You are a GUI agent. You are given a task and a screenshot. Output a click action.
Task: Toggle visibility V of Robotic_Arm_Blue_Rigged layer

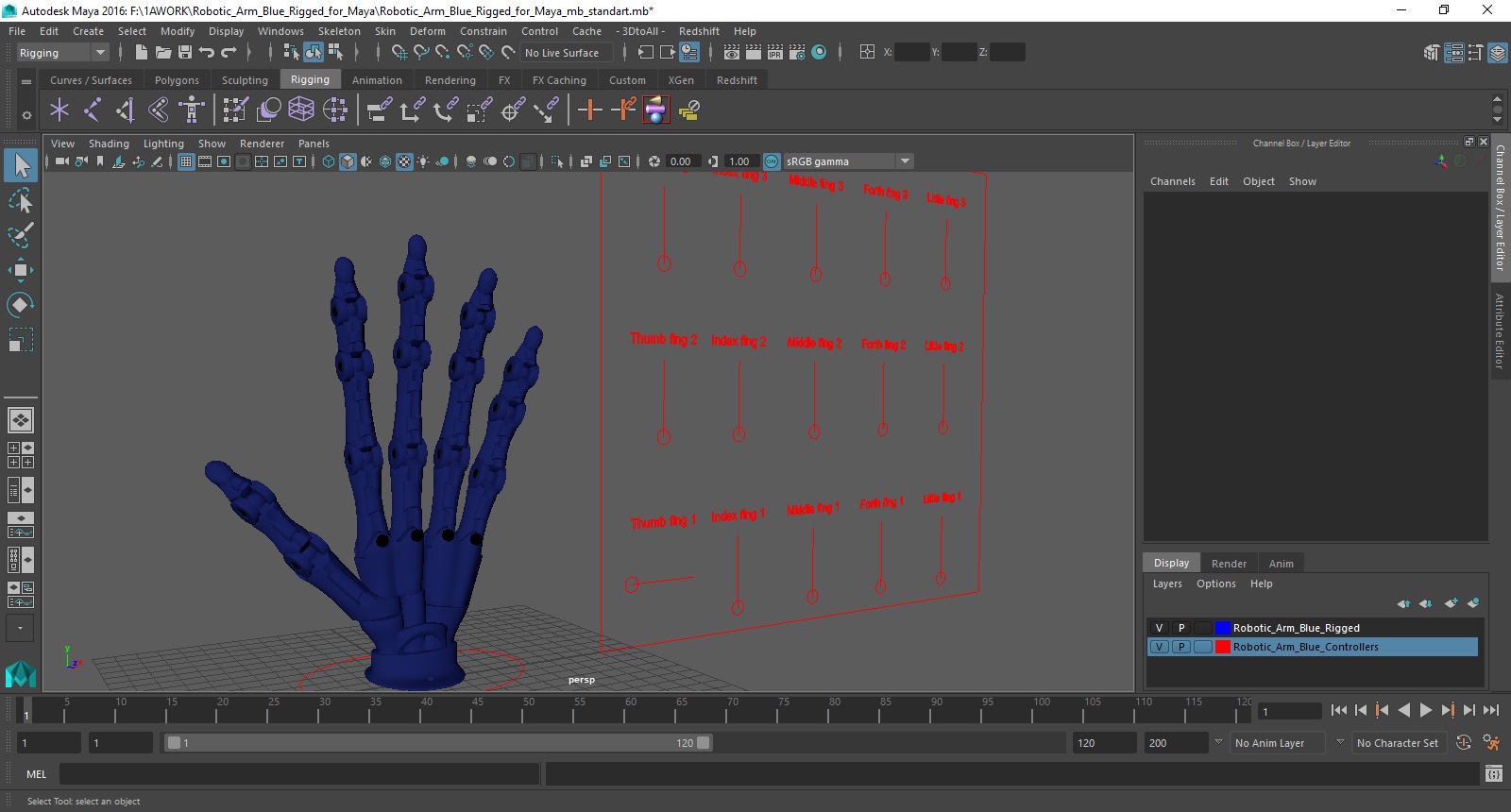(x=1160, y=628)
